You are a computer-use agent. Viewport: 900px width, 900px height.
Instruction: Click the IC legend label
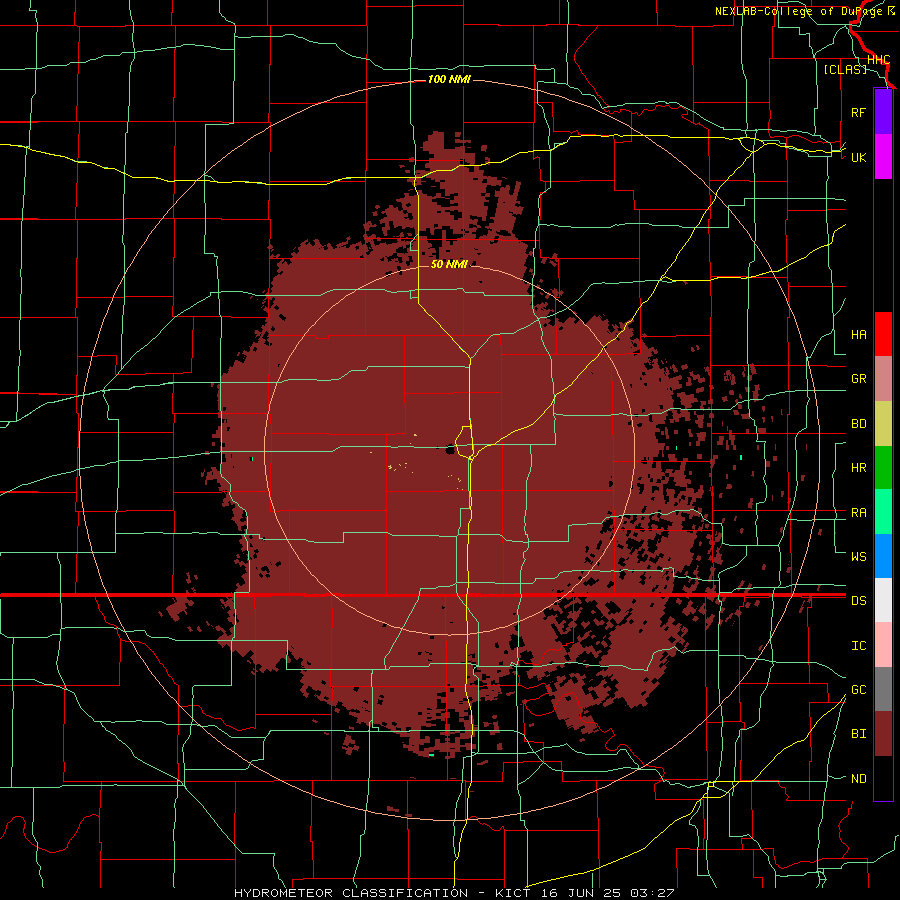[x=858, y=646]
